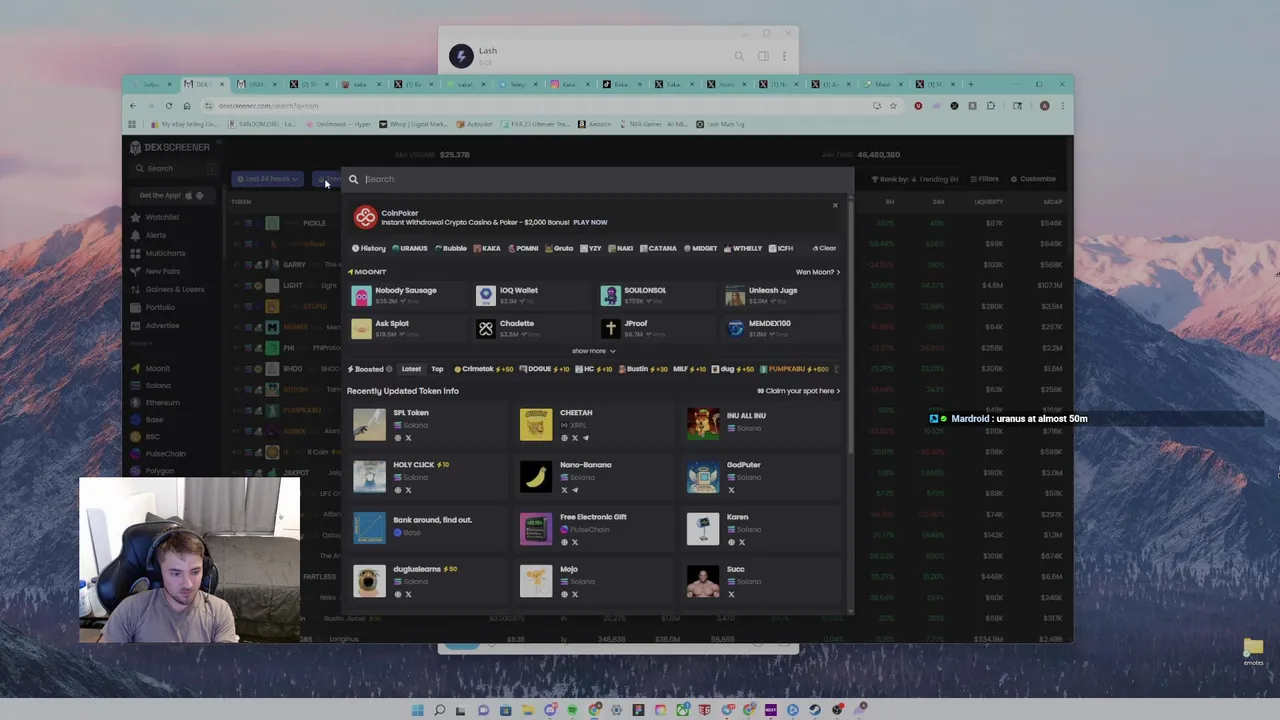Image resolution: width=1280 pixels, height=720 pixels.
Task: Open Windows Start menu on taskbar
Action: click(417, 710)
